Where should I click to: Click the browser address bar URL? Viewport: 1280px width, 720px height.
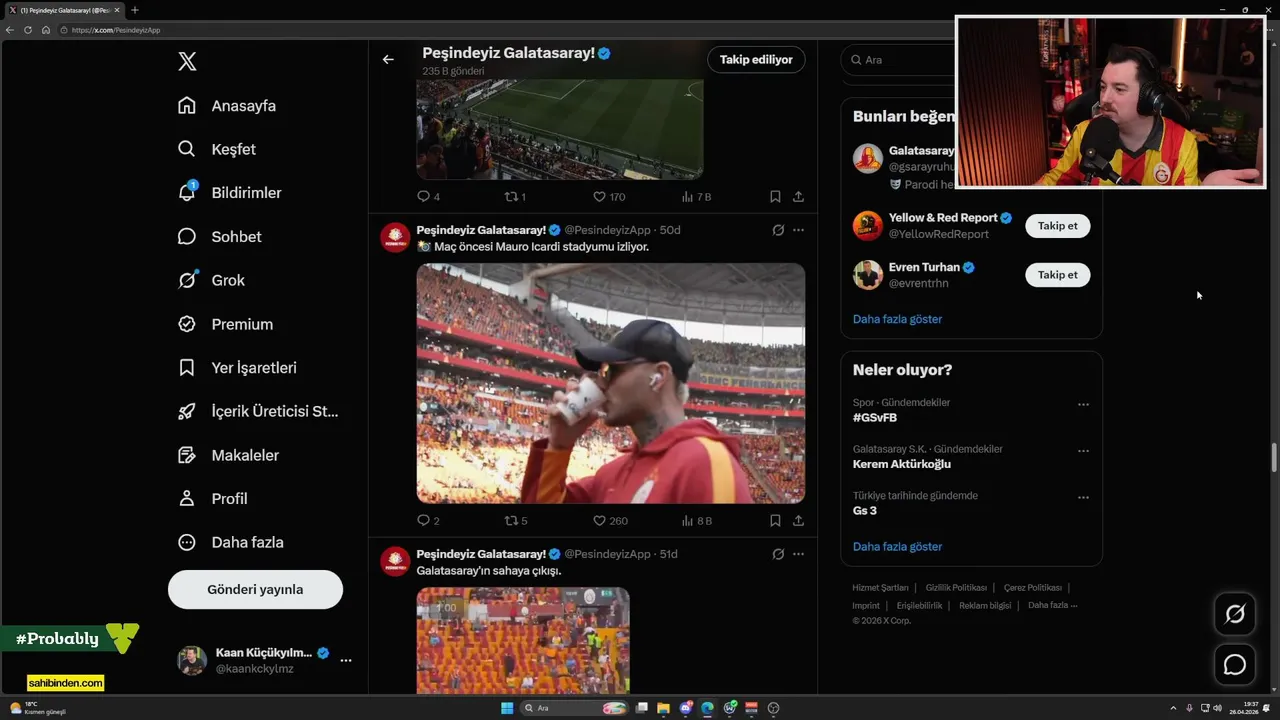point(116,30)
